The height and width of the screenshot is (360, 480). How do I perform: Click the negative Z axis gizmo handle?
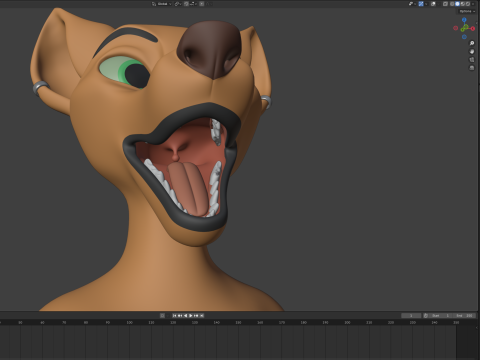(464, 37)
